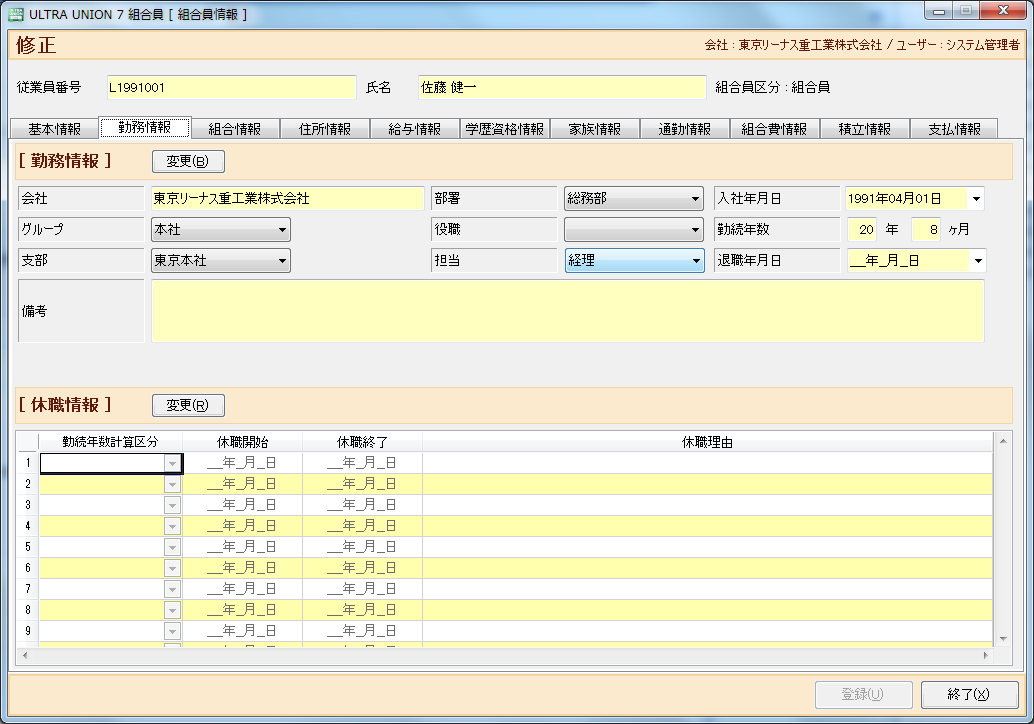The width and height of the screenshot is (1034, 724).
Task: Click grid vertical scrollbar up arrow
Action: coord(1003,440)
